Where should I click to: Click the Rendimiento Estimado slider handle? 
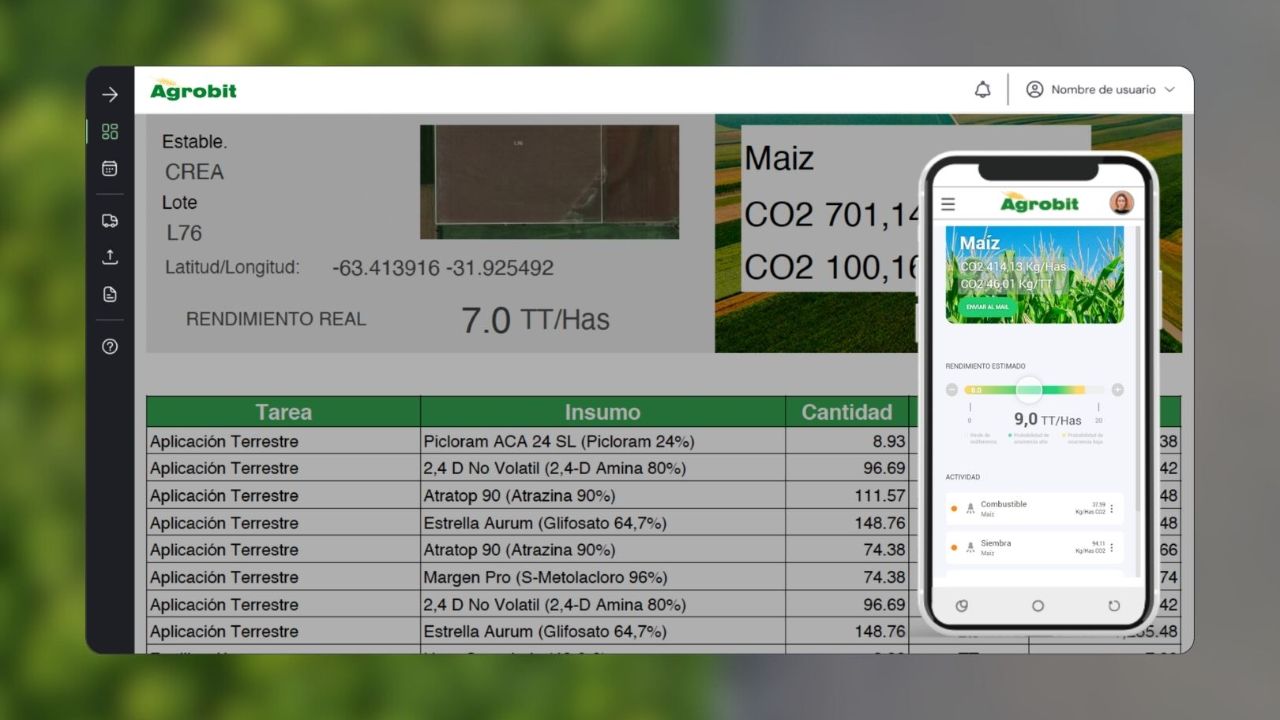[1029, 390]
